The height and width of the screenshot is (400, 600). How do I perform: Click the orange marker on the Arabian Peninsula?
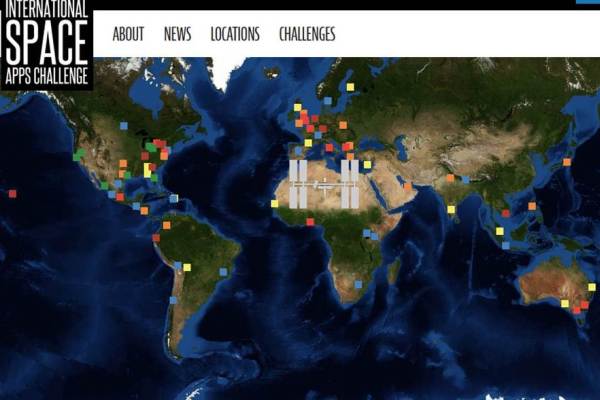(407, 185)
